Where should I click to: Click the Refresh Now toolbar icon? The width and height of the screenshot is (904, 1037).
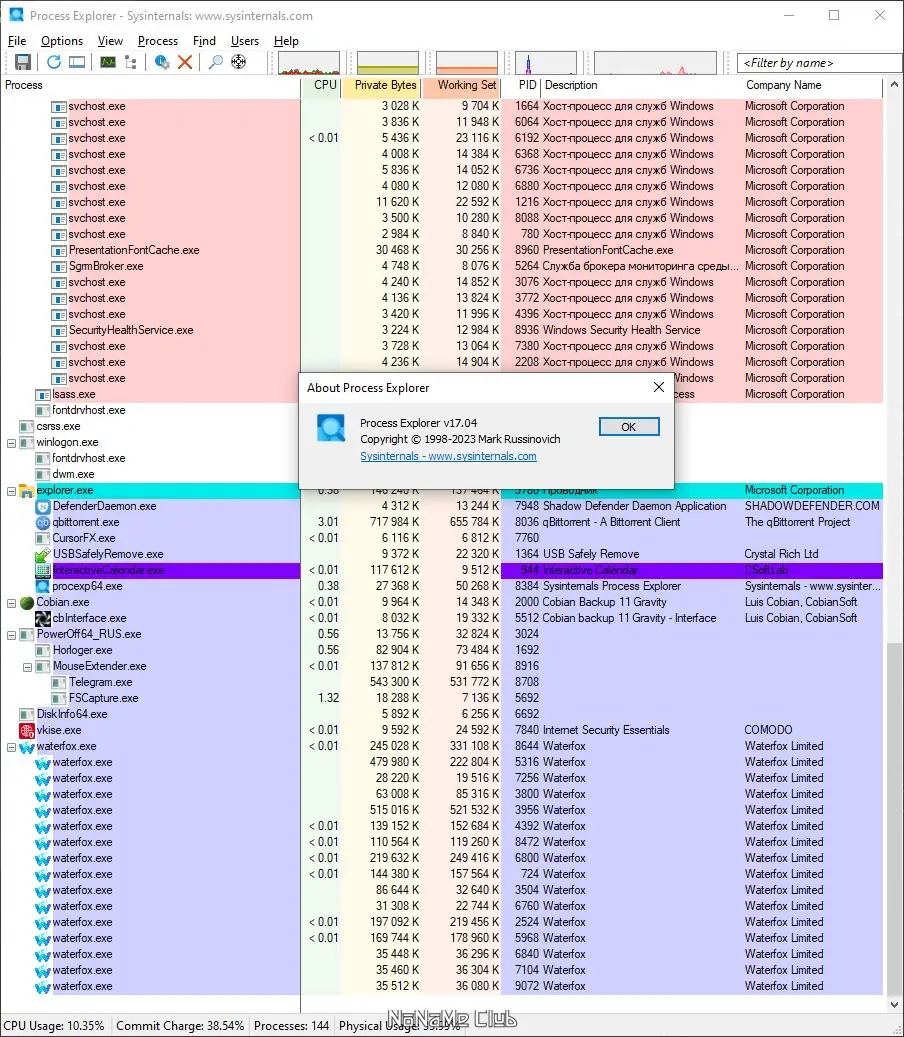coord(54,62)
